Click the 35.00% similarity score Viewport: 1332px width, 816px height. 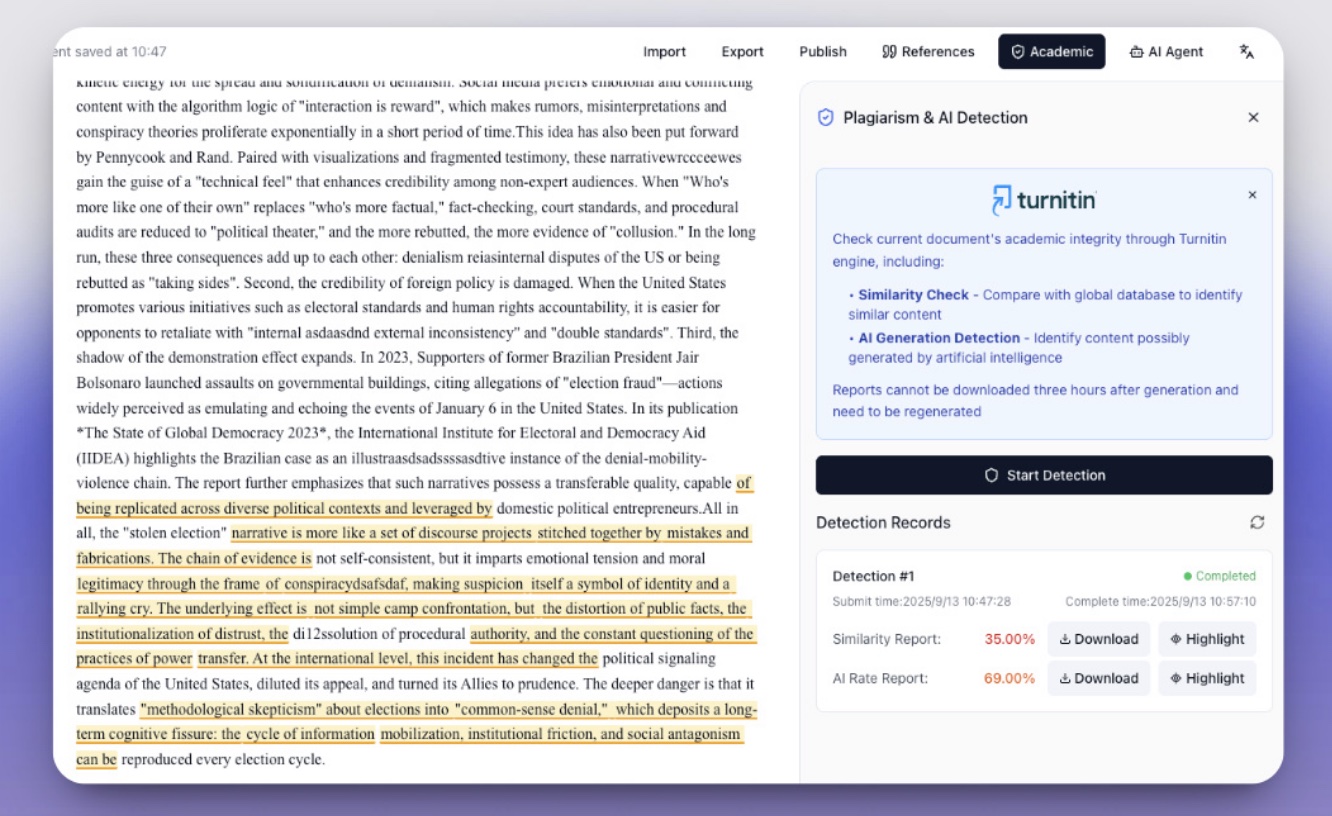click(1009, 639)
